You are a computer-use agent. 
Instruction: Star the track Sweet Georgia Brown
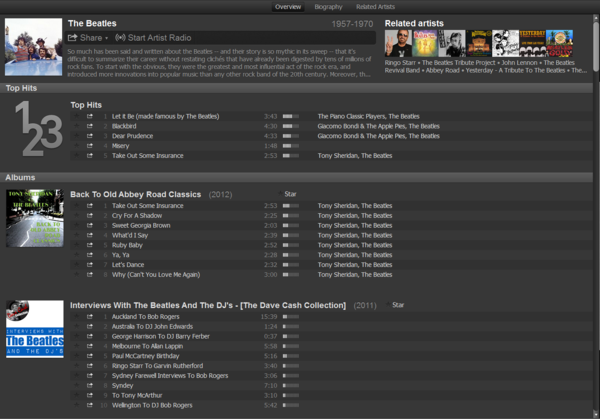point(77,225)
